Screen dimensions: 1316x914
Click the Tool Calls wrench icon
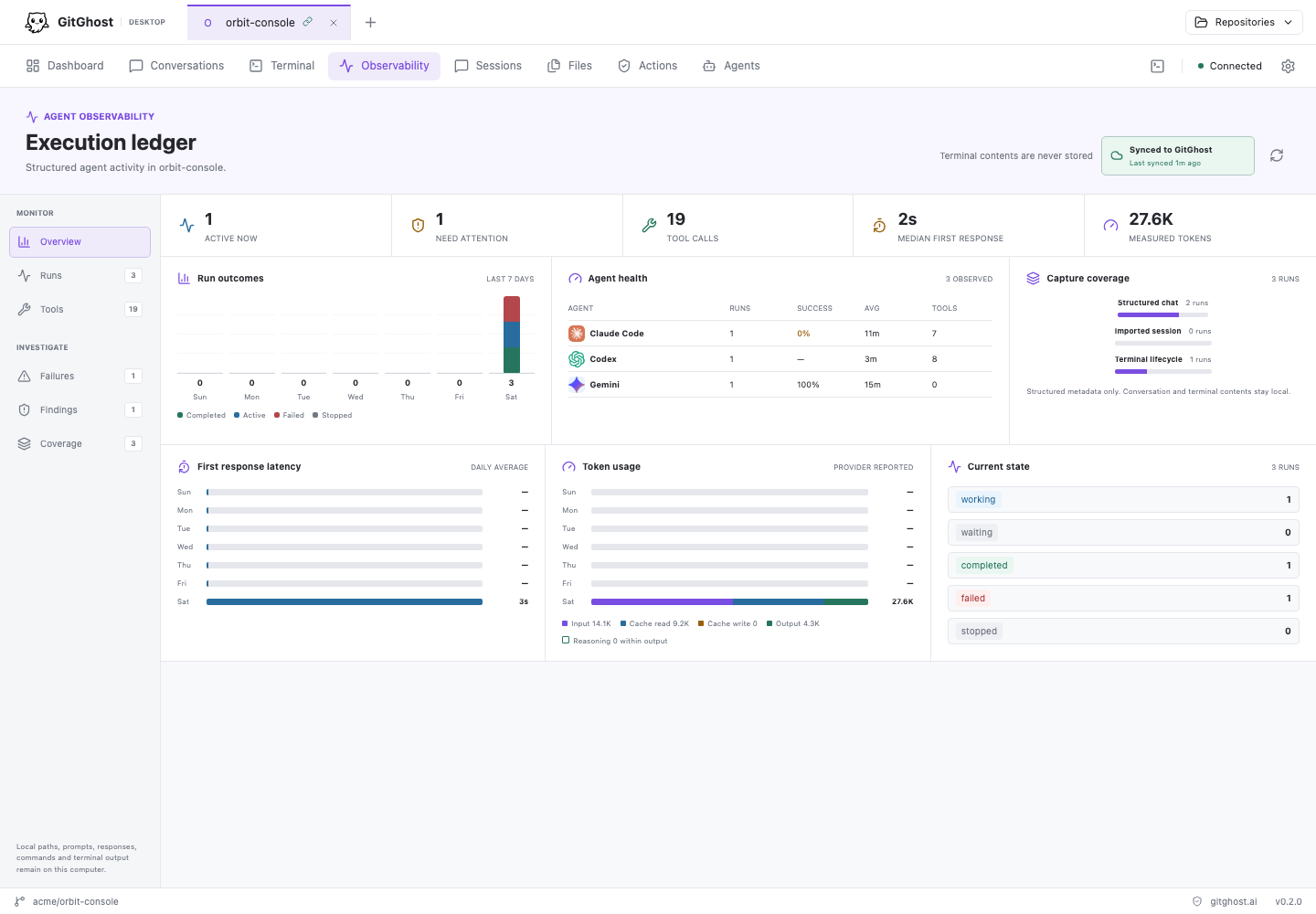click(649, 225)
